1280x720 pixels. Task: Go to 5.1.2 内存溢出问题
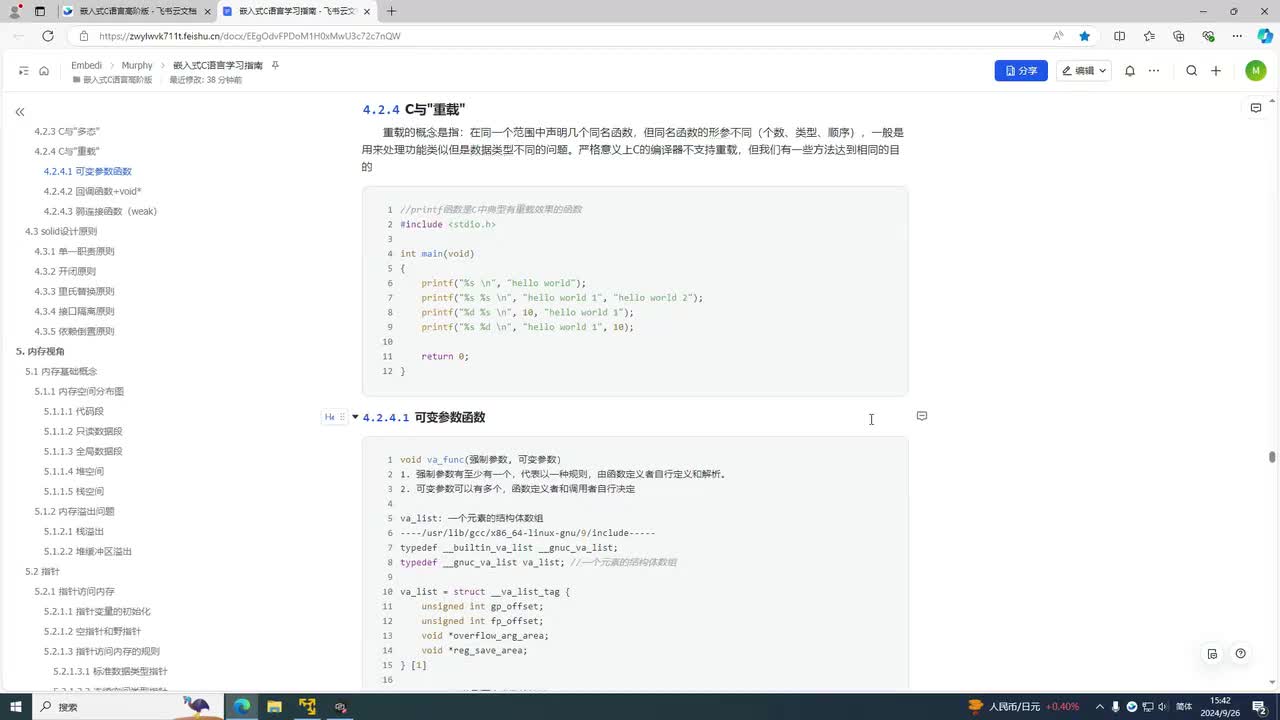point(75,511)
